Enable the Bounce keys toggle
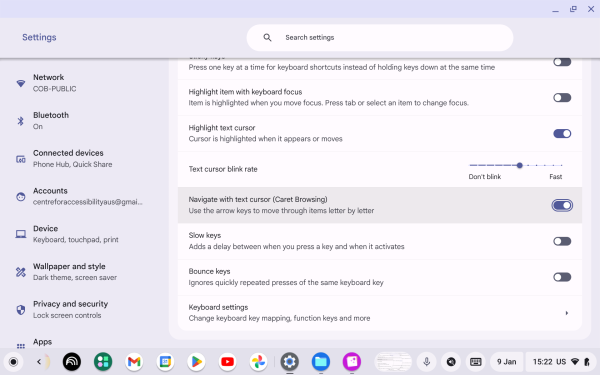This screenshot has height=375, width=600. (x=562, y=277)
